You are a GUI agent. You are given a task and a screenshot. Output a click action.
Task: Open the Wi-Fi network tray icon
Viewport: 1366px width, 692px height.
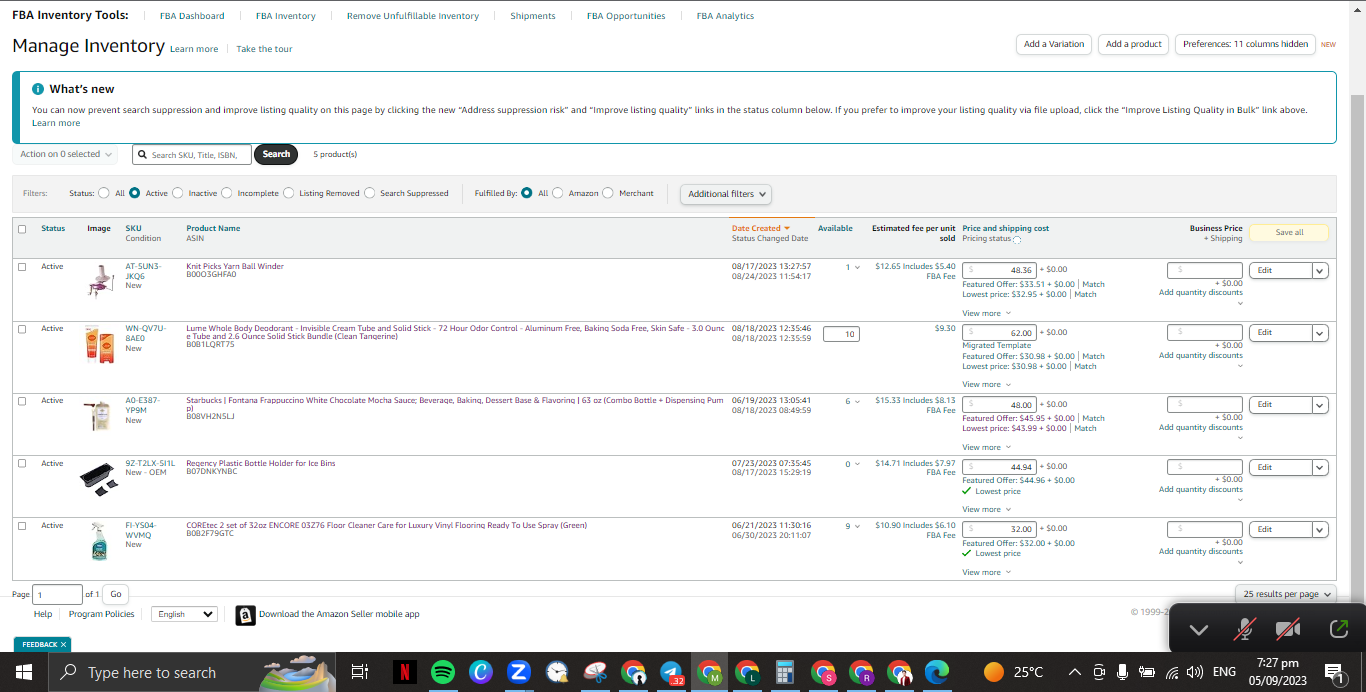tap(1171, 672)
